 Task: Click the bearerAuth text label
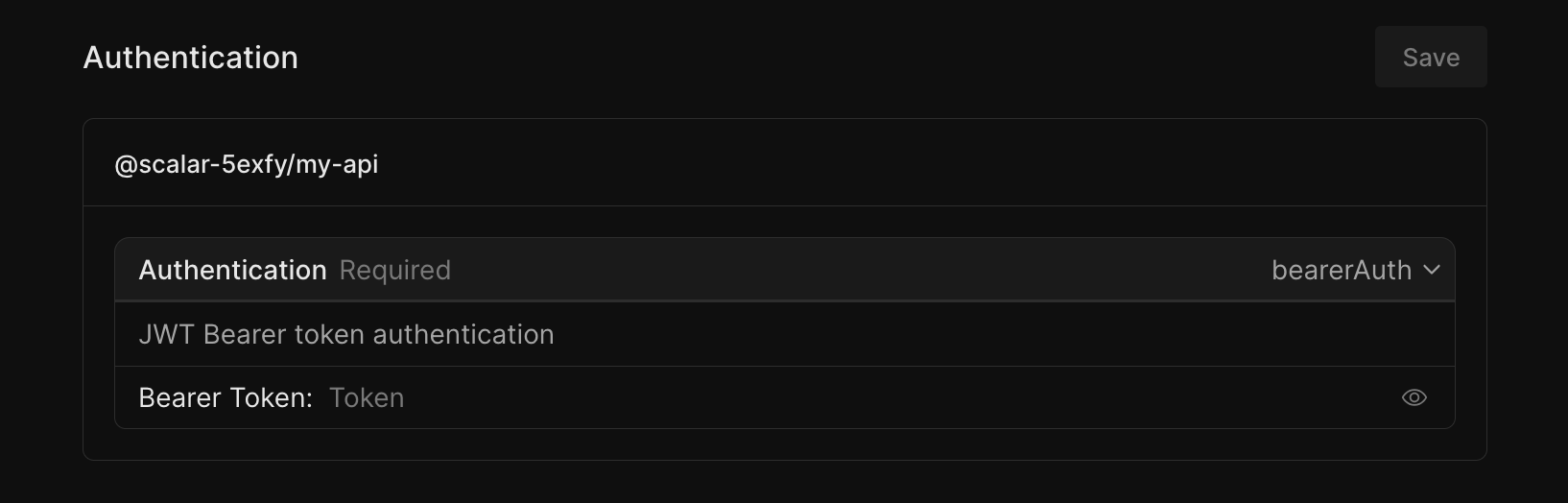(x=1341, y=271)
